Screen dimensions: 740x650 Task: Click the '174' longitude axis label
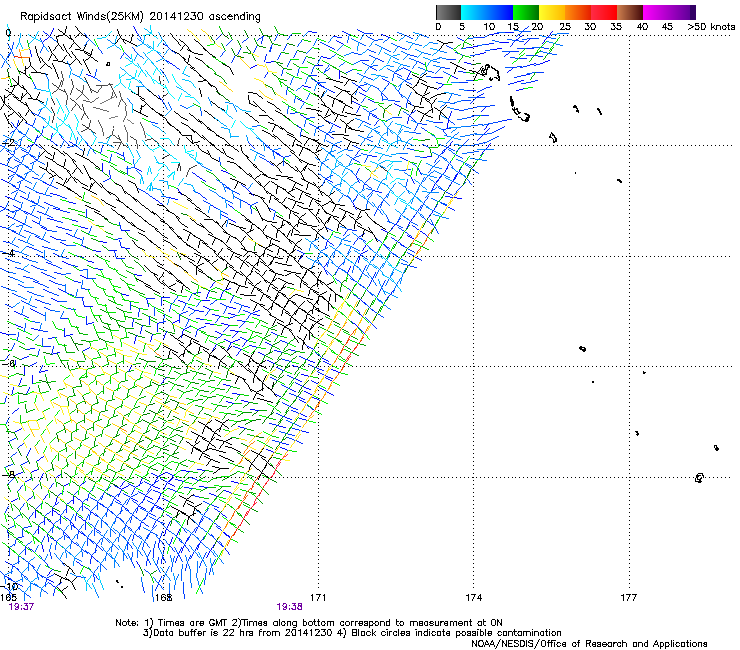click(x=473, y=598)
